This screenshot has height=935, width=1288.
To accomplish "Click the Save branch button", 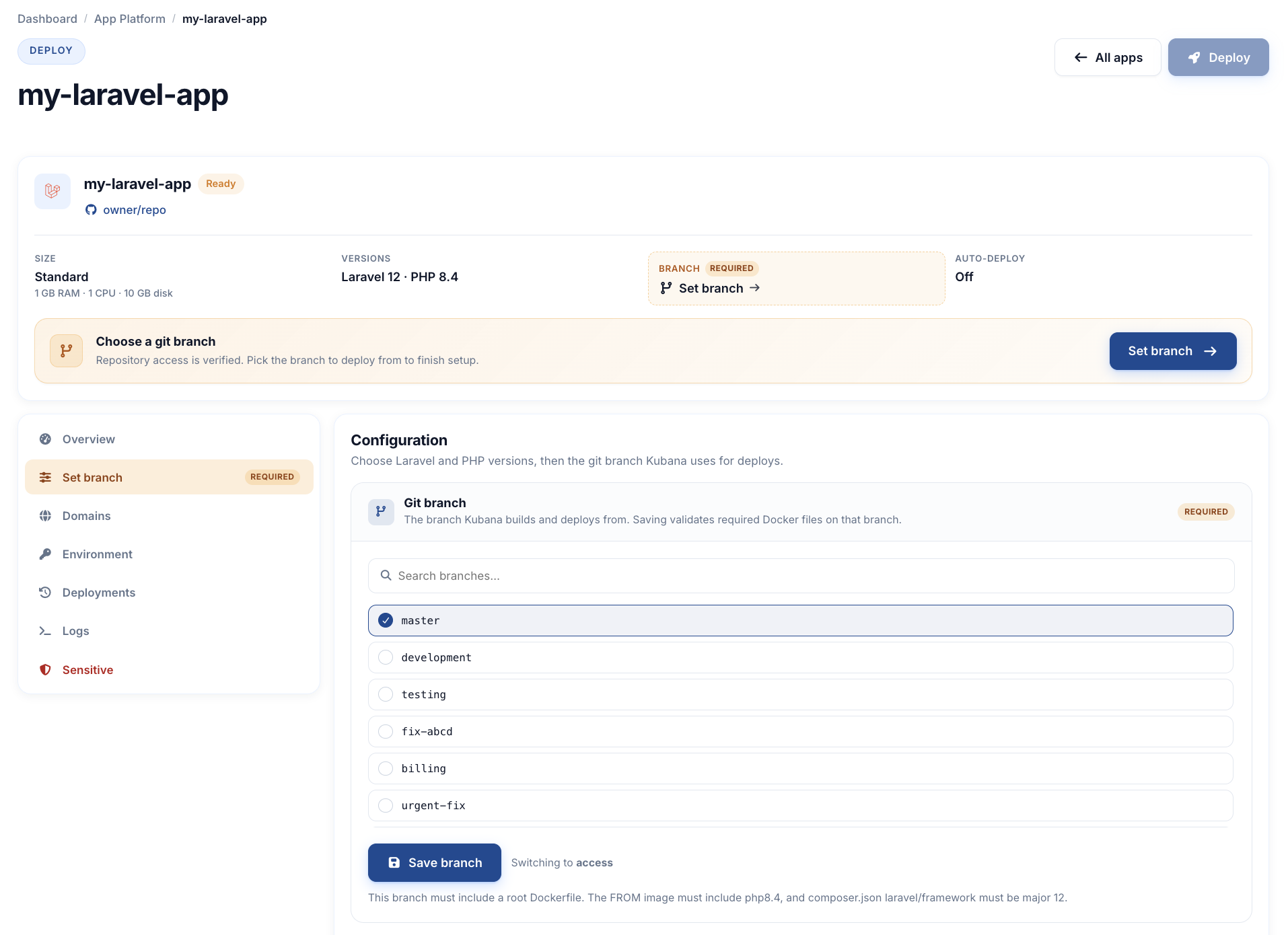I will pos(434,862).
